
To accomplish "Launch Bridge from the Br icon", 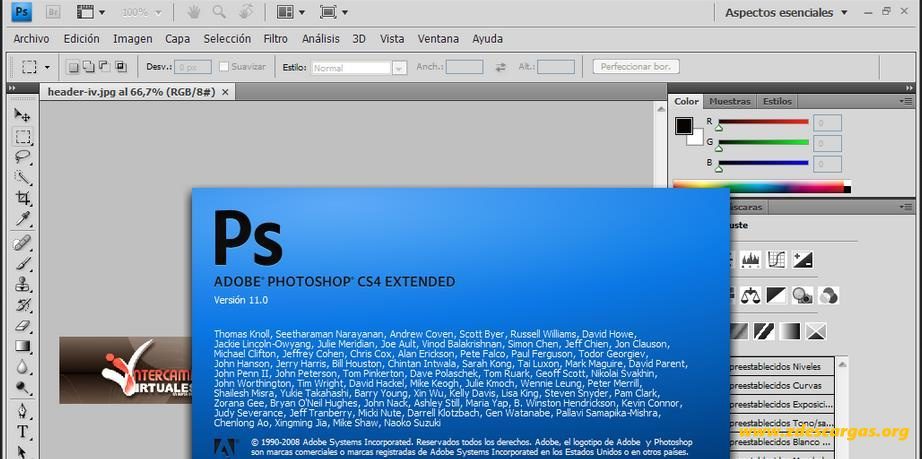I will [53, 12].
